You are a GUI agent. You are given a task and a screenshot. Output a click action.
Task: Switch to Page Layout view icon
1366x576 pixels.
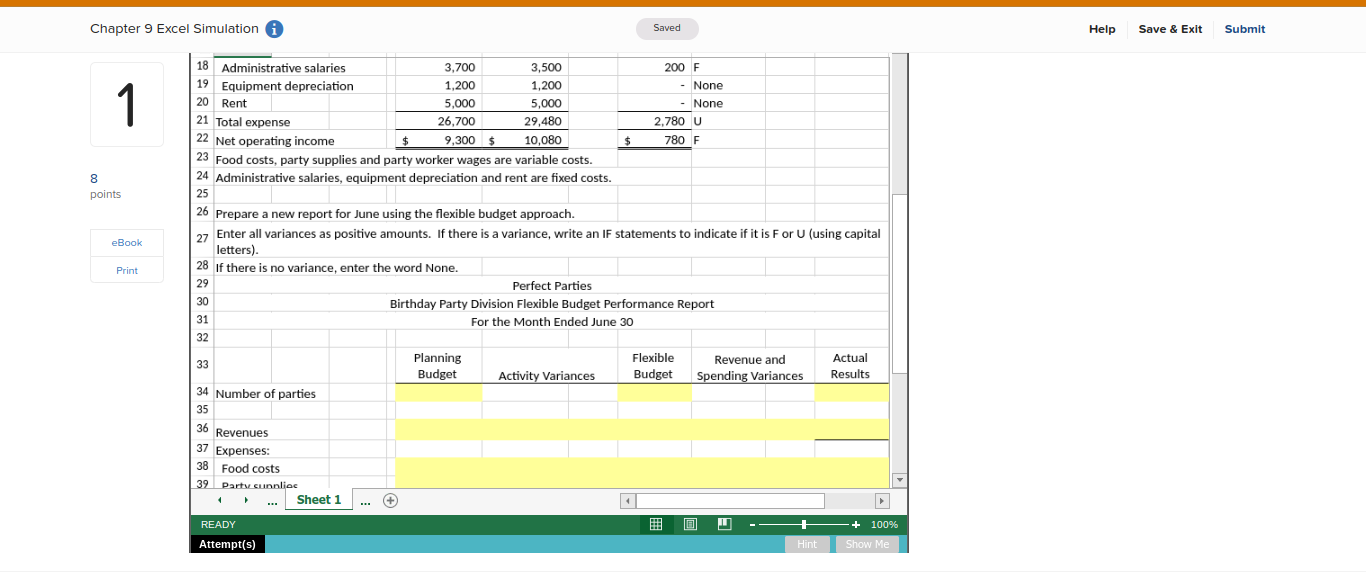click(690, 524)
